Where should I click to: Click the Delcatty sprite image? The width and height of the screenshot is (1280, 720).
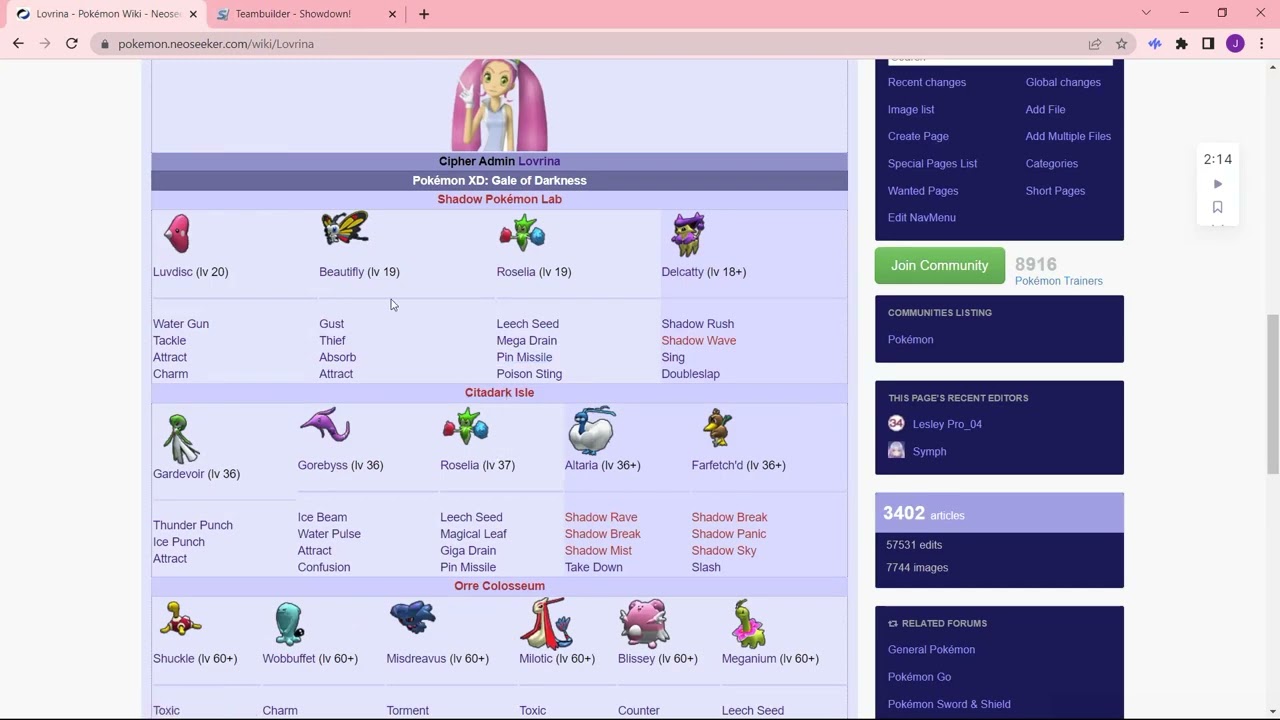(x=688, y=234)
